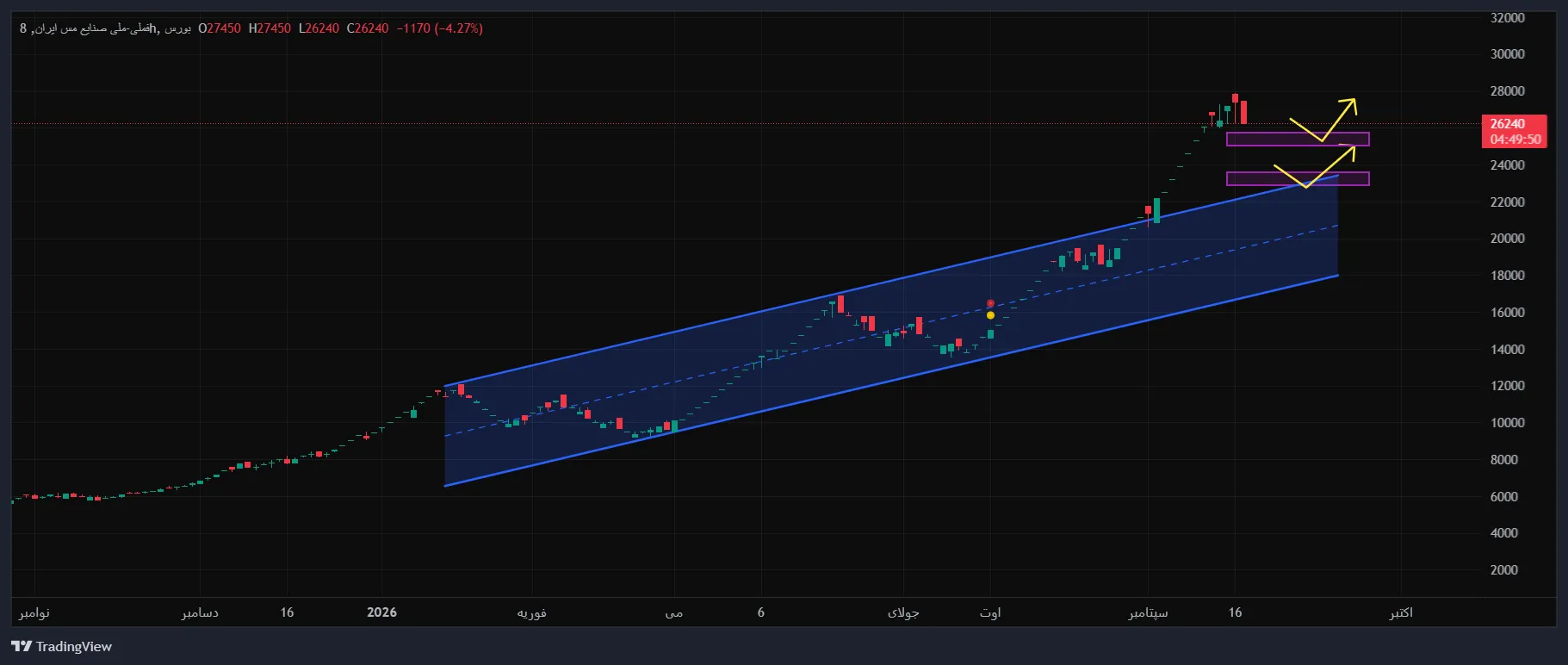The height and width of the screenshot is (665, 1568).
Task: Click the 18000 price axis label
Action: click(1507, 275)
